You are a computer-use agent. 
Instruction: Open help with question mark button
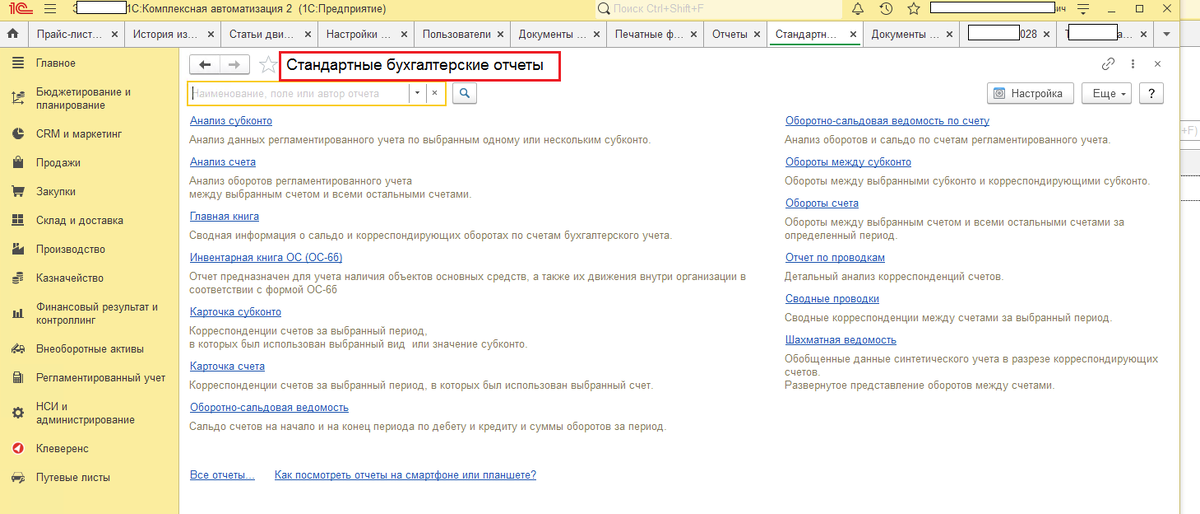coord(1151,93)
